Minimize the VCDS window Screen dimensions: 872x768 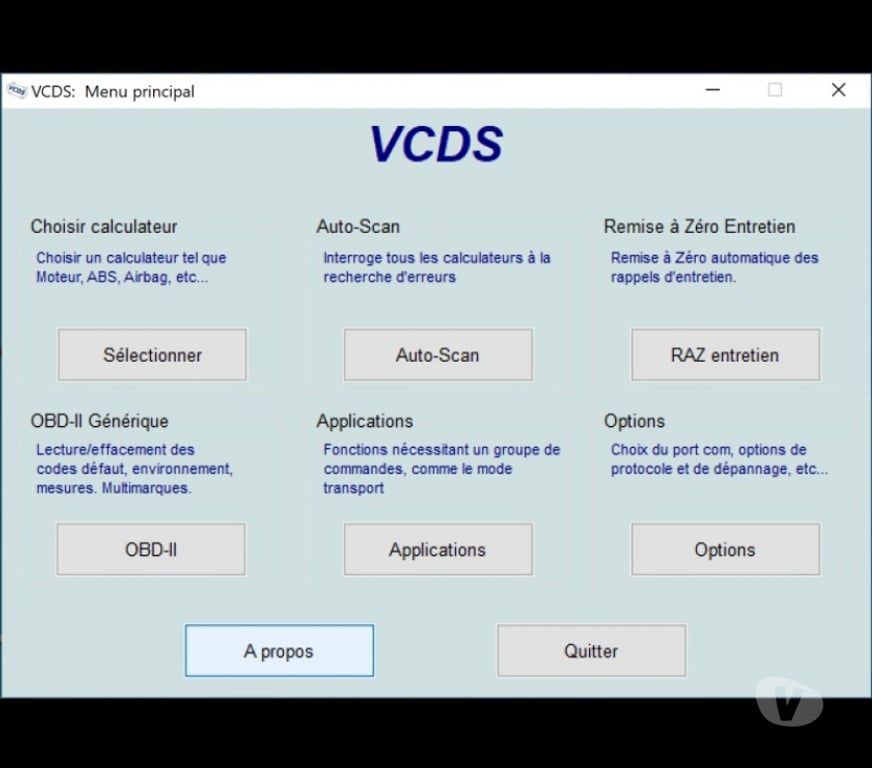click(712, 90)
